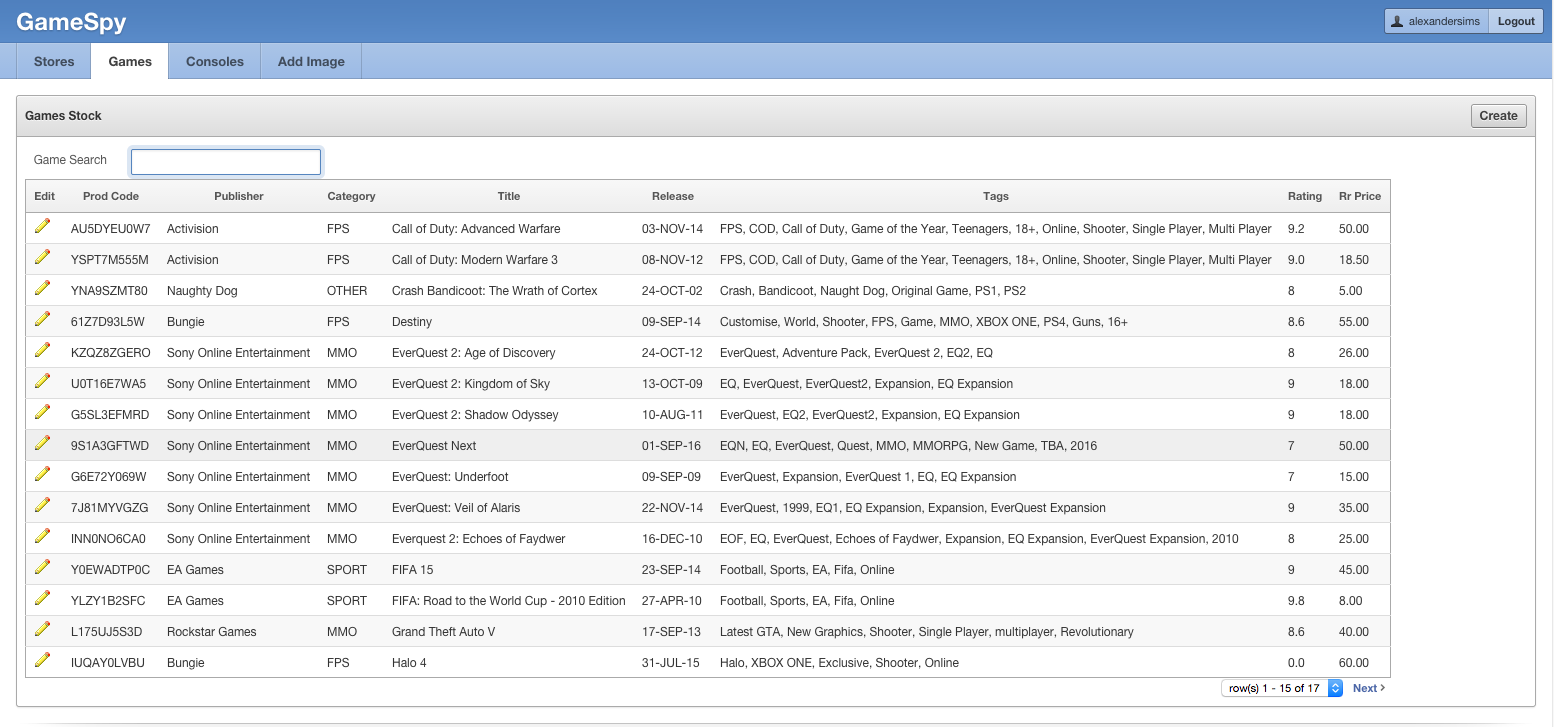The height and width of the screenshot is (727, 1554).
Task: Sort table by Prod Code column
Action: click(111, 196)
